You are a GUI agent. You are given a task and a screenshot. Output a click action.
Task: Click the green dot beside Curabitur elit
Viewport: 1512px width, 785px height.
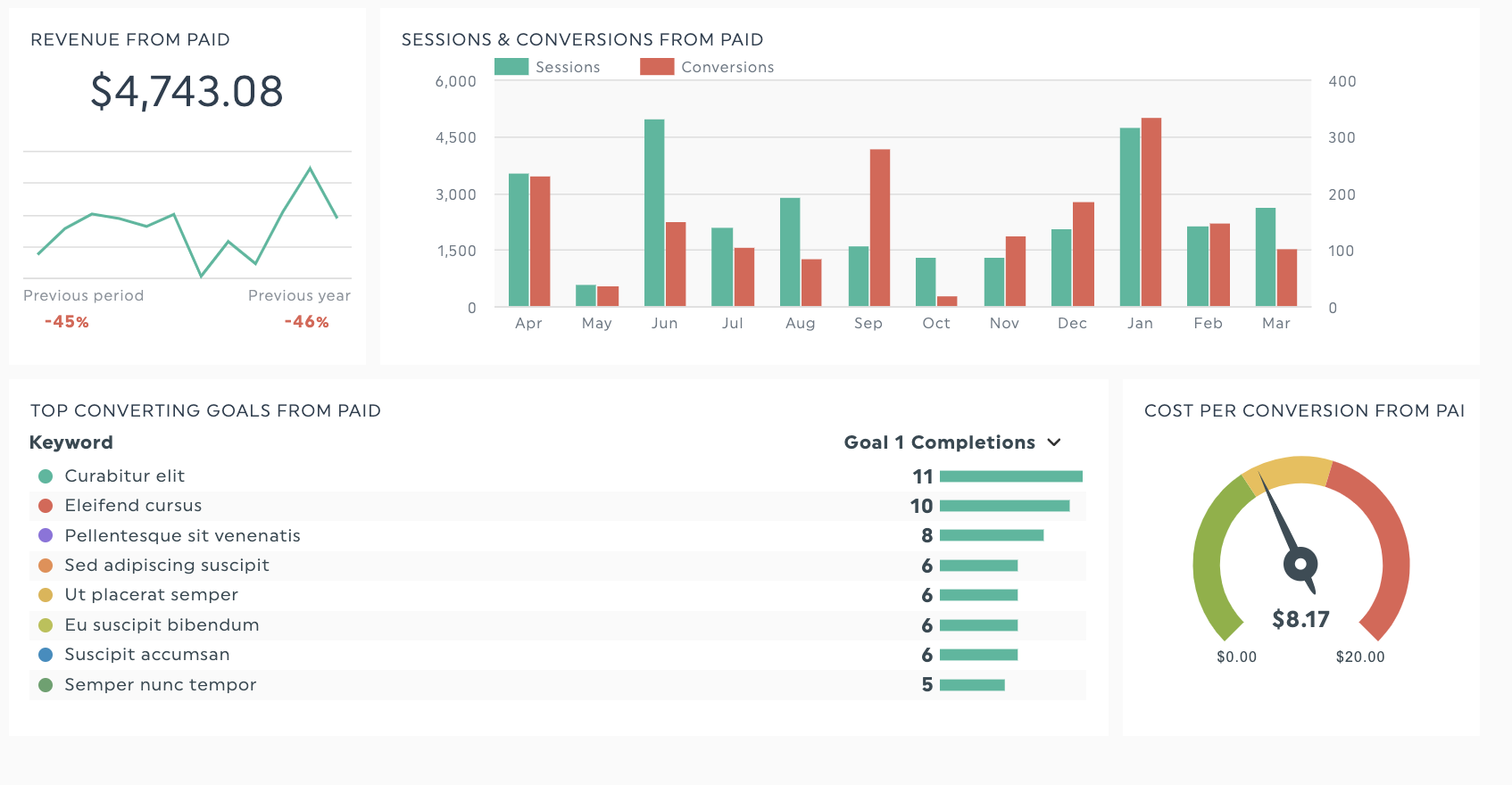coord(46,476)
